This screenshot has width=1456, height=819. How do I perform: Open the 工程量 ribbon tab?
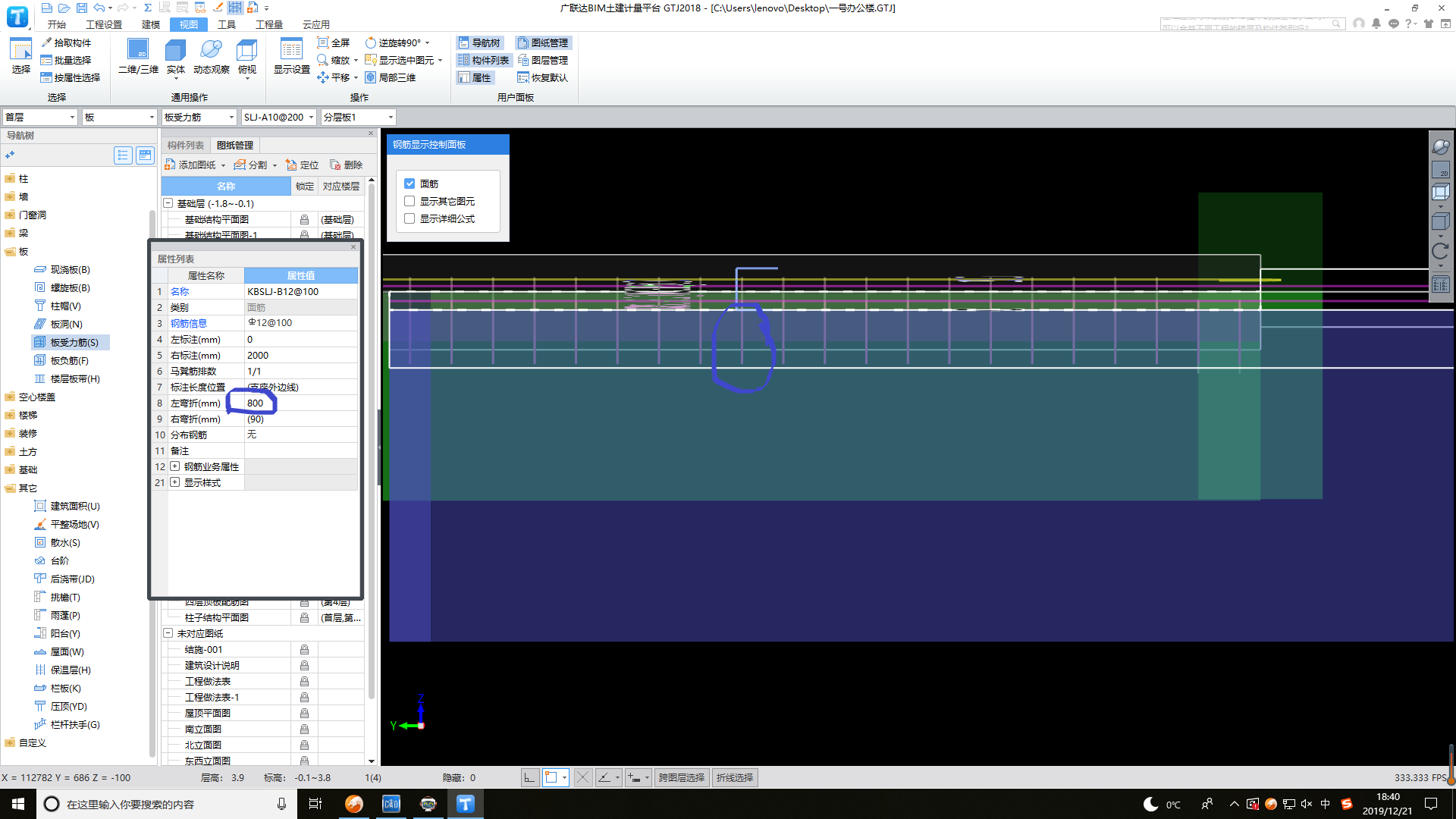point(269,24)
